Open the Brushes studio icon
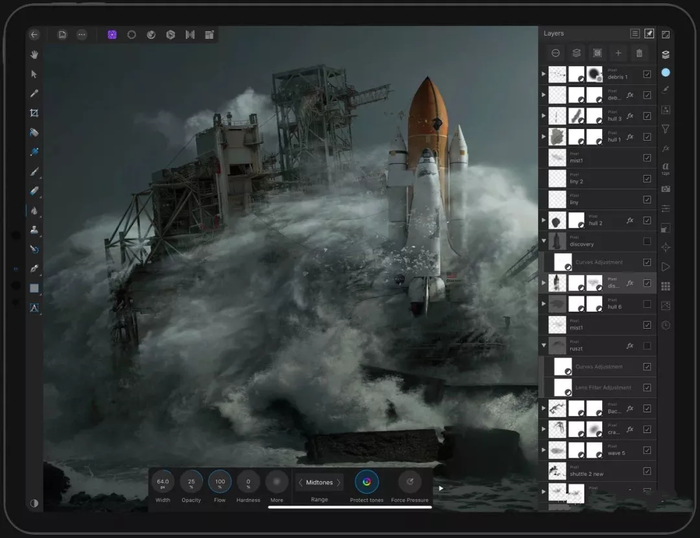This screenshot has width=700, height=538. pos(666,90)
